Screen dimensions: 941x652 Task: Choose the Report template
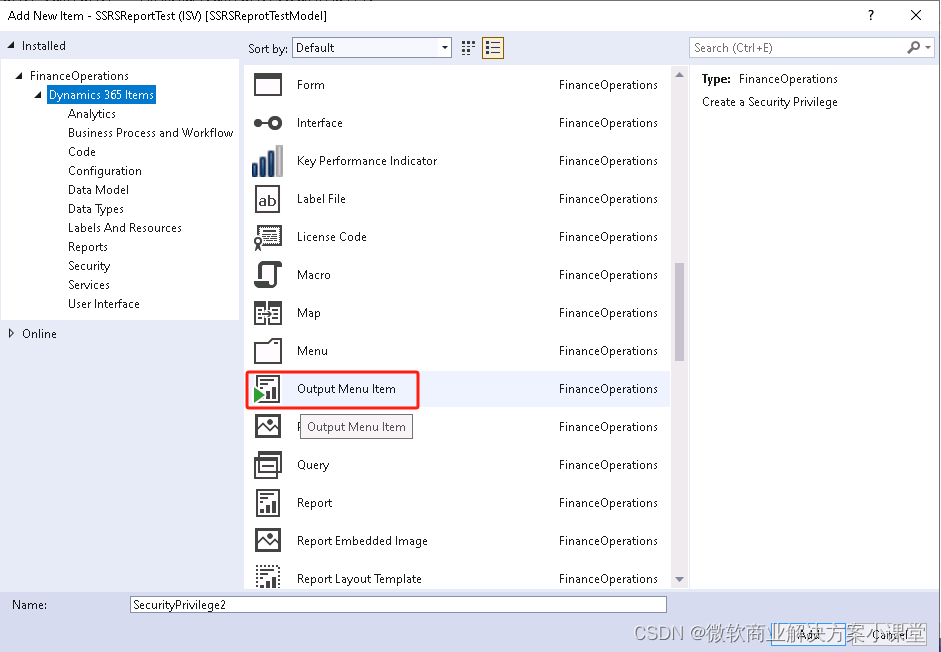pos(457,503)
